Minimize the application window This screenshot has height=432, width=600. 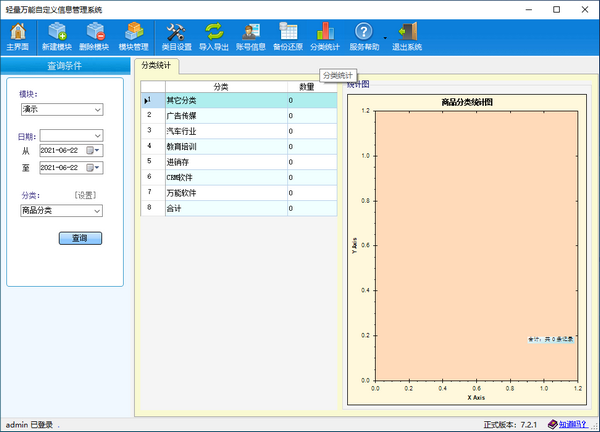pyautogui.click(x=529, y=10)
